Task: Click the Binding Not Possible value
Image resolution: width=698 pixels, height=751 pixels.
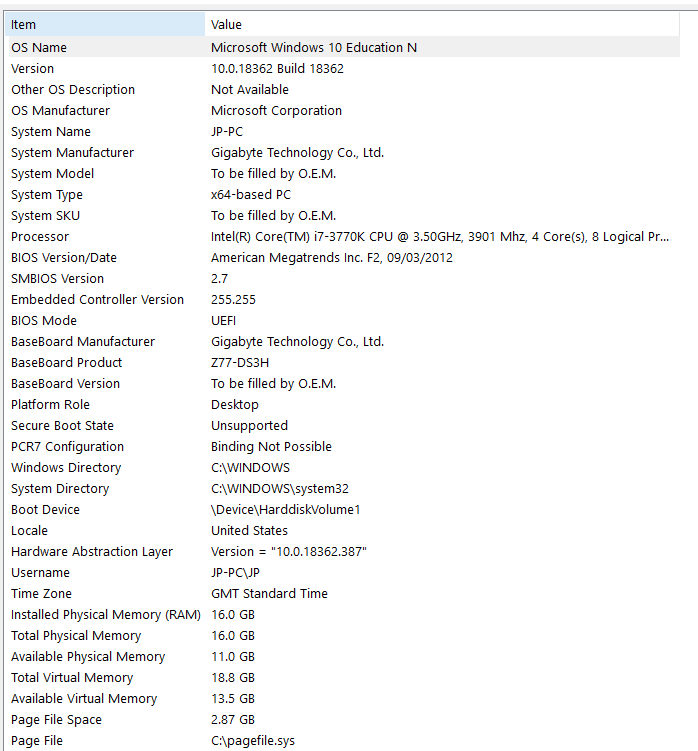Action: (x=271, y=447)
